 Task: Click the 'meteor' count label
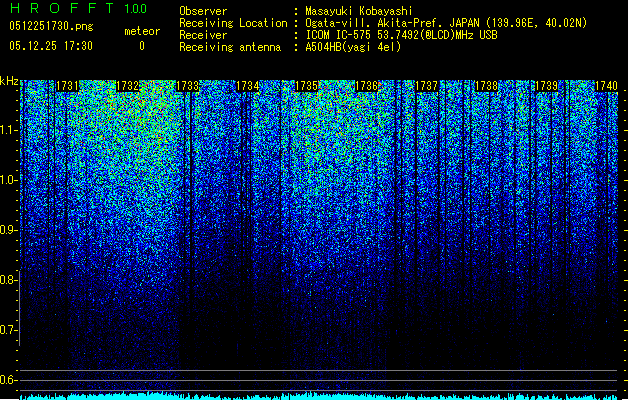pyautogui.click(x=142, y=31)
